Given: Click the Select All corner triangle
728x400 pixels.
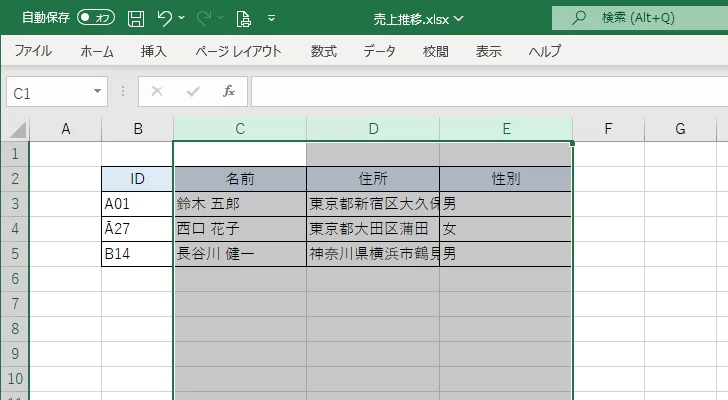Looking at the screenshot, I should tap(17, 129).
